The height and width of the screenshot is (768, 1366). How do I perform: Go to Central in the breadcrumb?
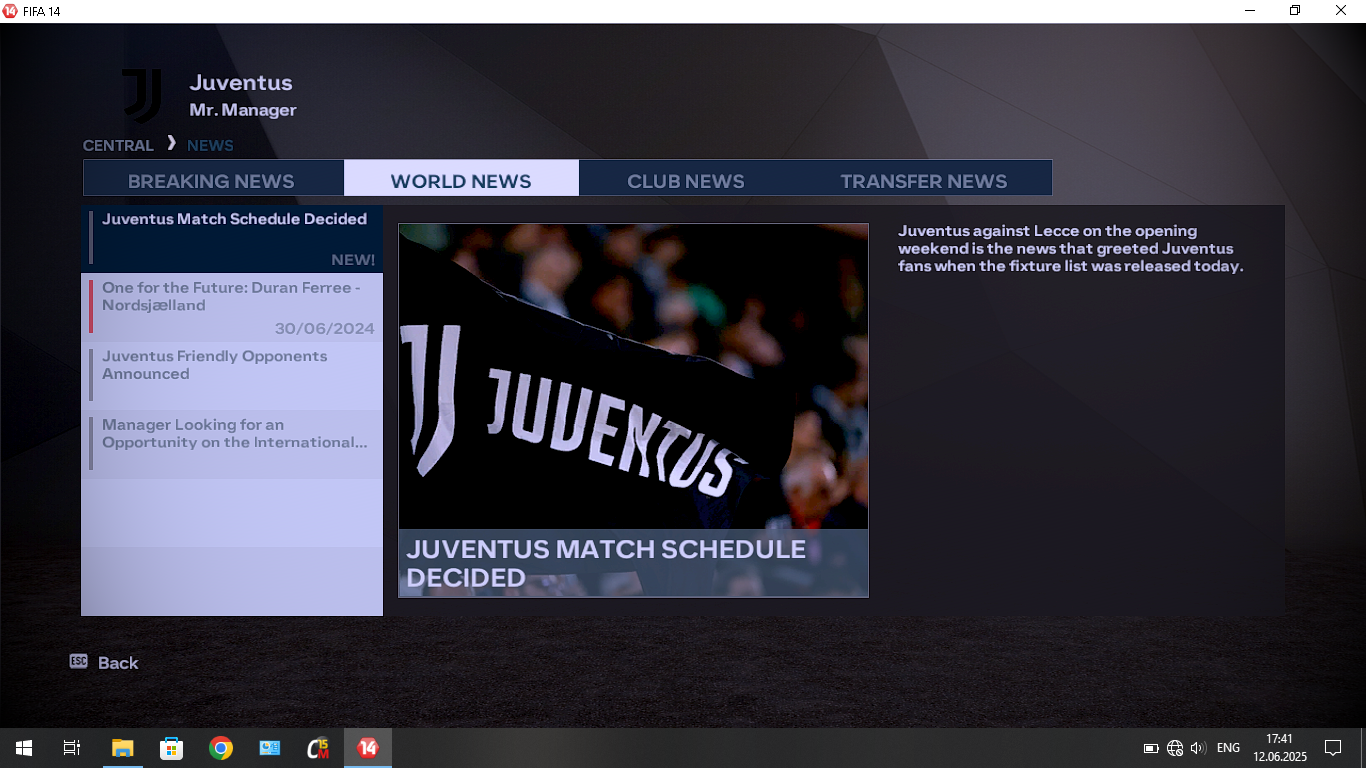click(118, 145)
